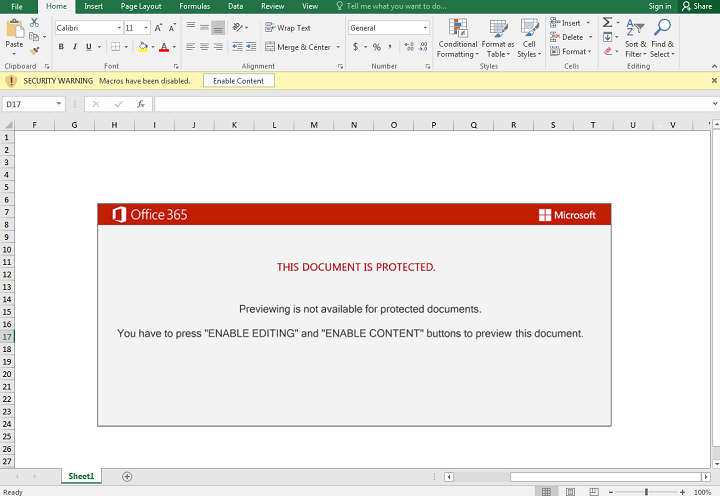This screenshot has height=496, width=720.
Task: Open Find & Select magnifier icon
Action: [662, 29]
